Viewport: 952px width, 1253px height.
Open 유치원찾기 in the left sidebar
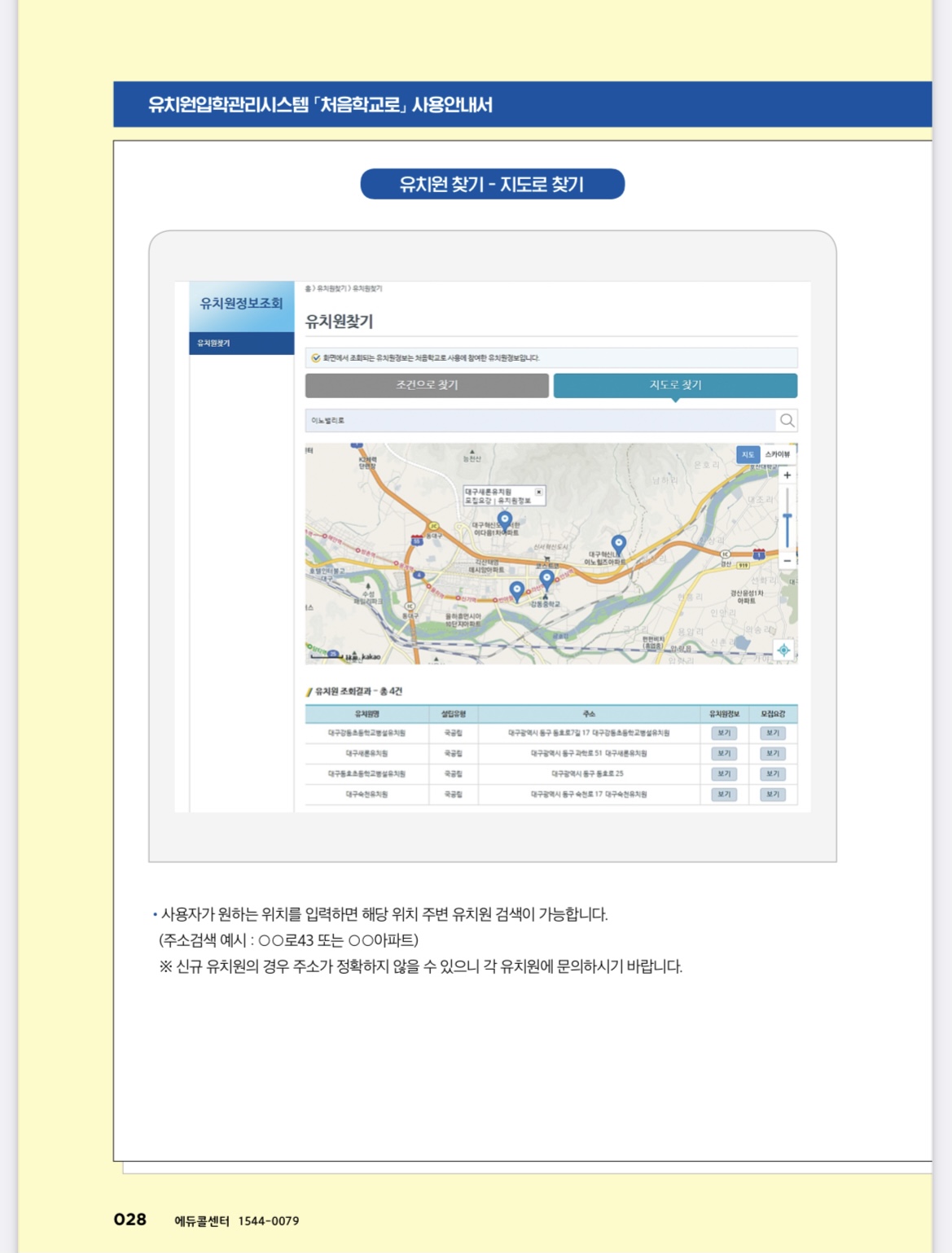pyautogui.click(x=241, y=344)
